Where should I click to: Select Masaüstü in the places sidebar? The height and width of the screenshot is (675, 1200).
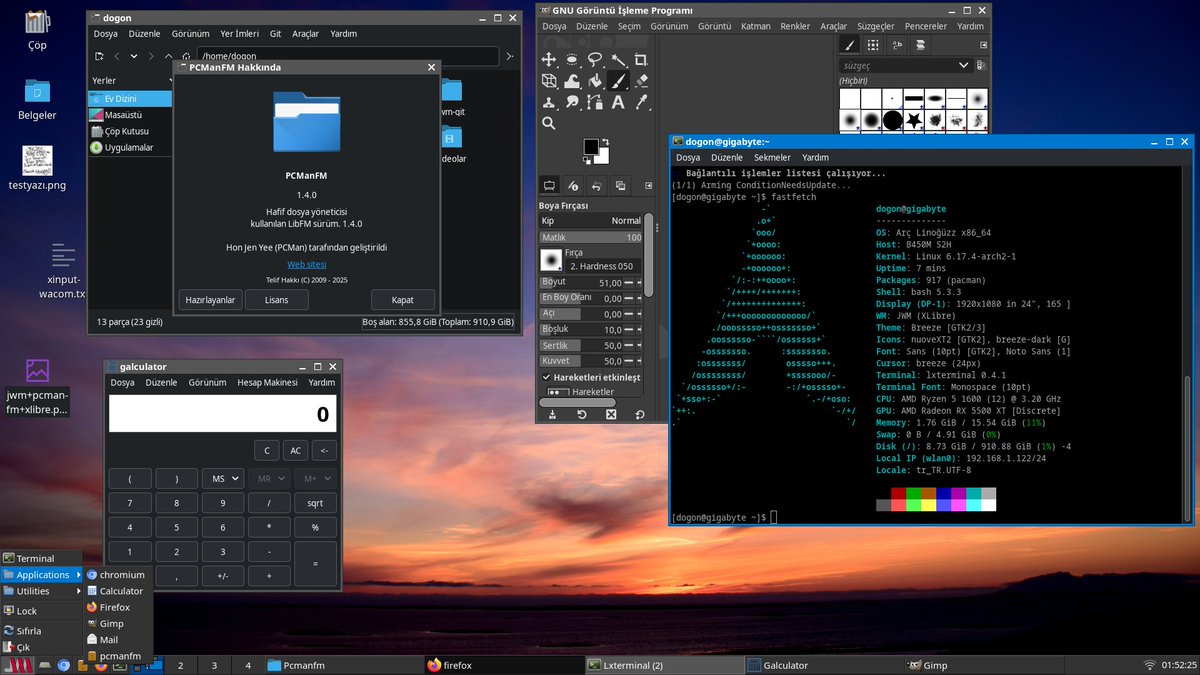click(x=130, y=115)
